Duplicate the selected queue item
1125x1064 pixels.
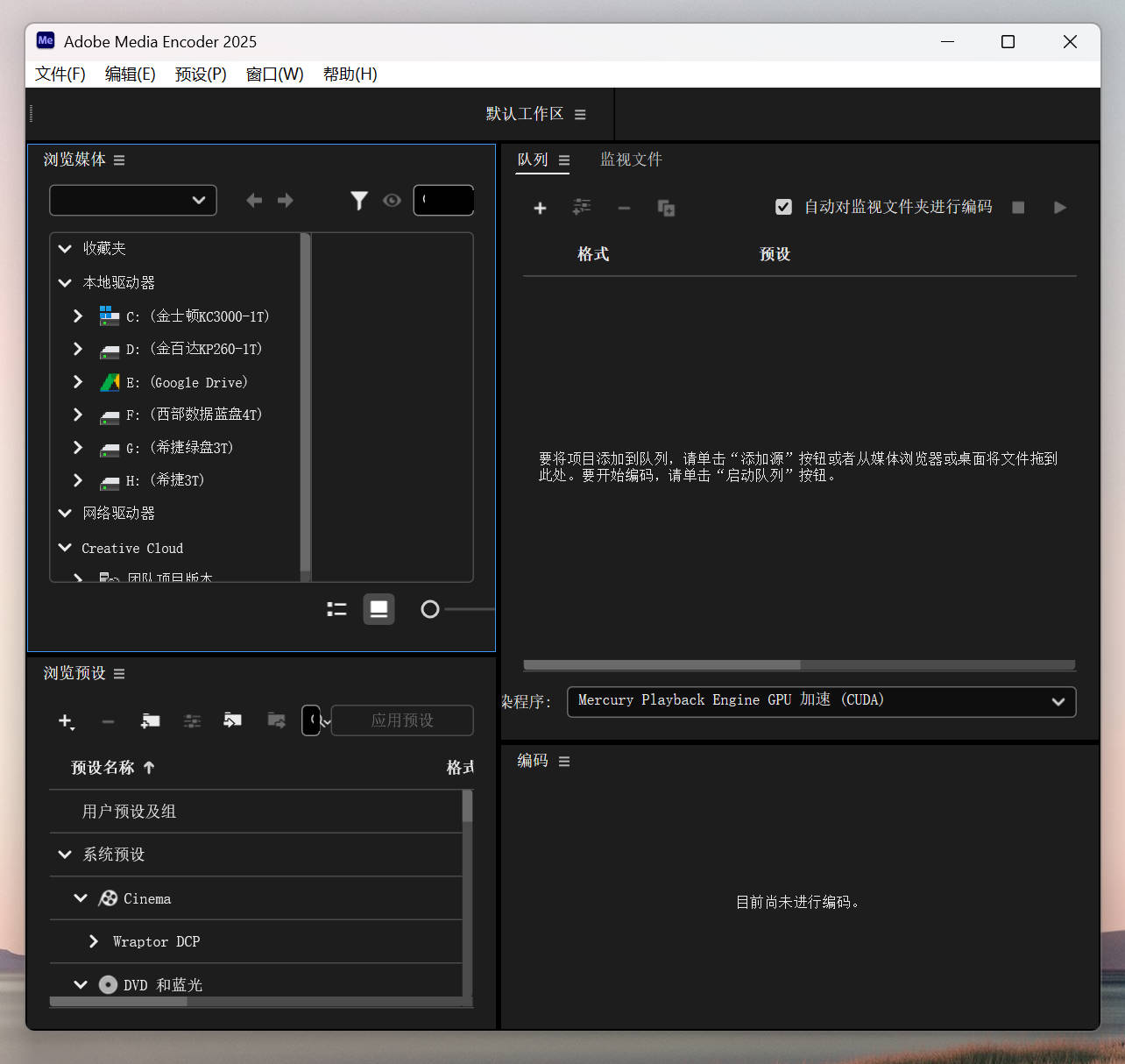(x=666, y=208)
